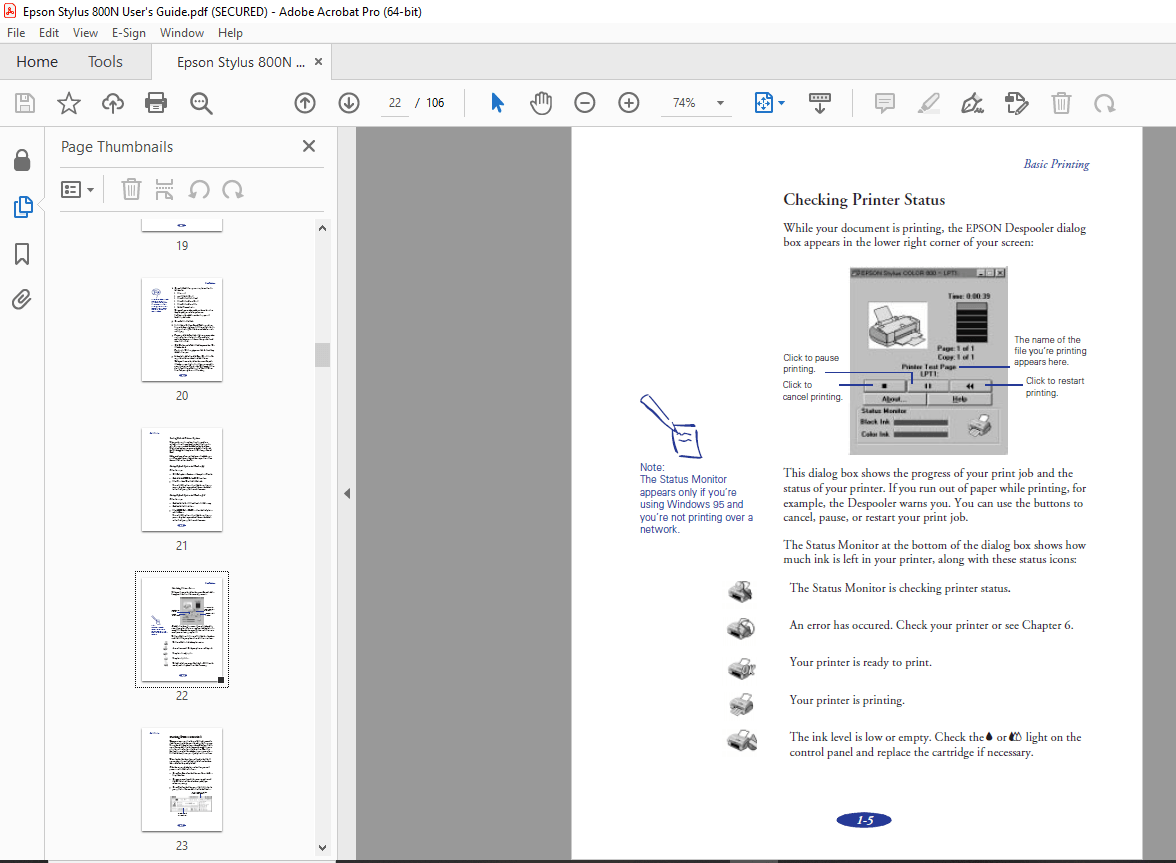Screen dimensions: 1176x863
Task: Open the page display options dropdown
Action: pyautogui.click(x=769, y=103)
